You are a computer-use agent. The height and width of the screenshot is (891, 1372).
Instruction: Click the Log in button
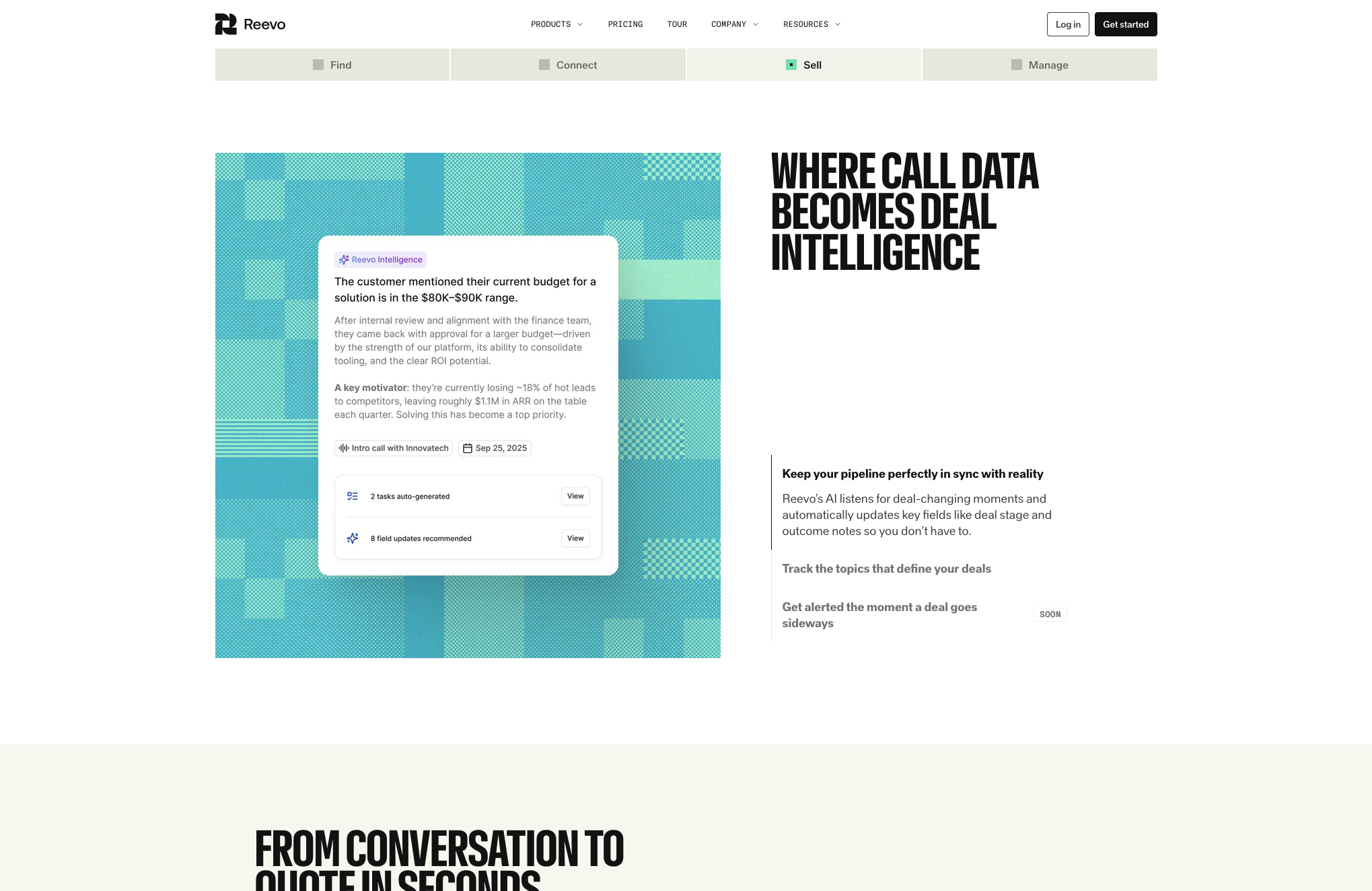(1068, 24)
